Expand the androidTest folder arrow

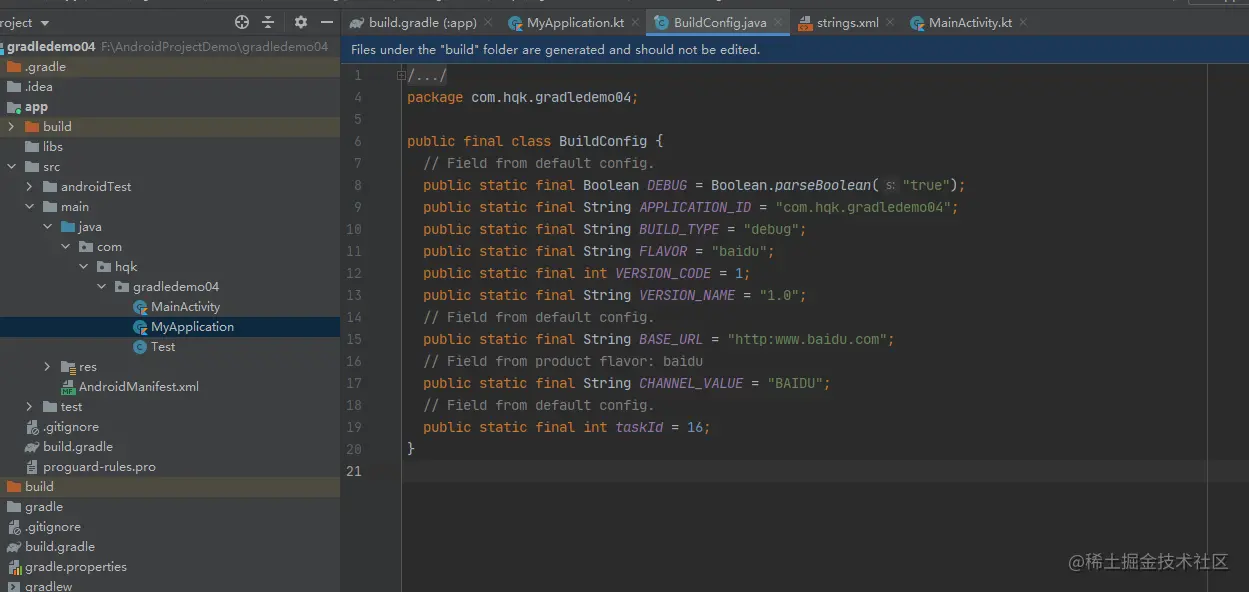[29, 187]
